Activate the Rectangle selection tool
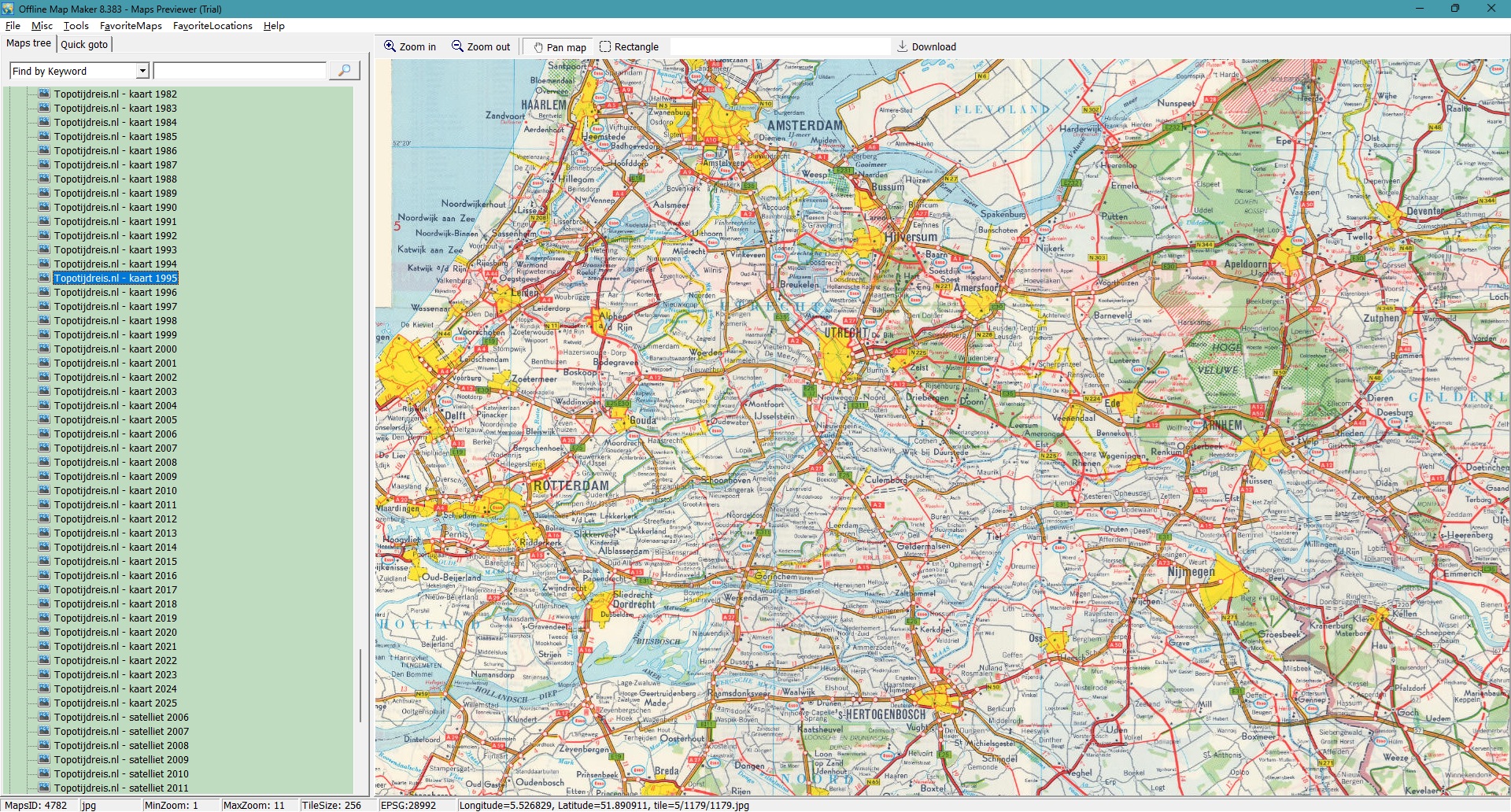Viewport: 1511px width, 812px height. 605,46
